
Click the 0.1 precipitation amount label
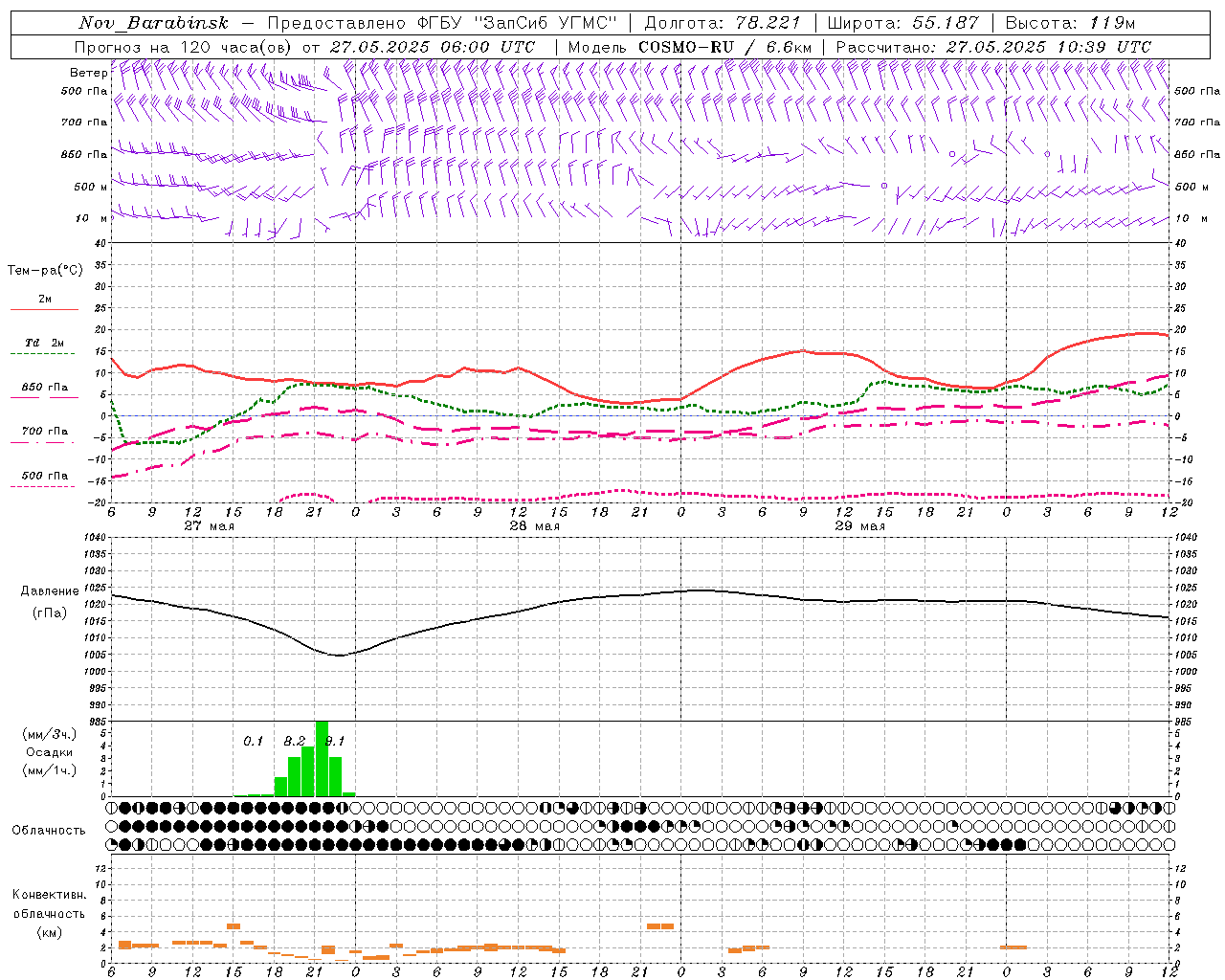point(253,741)
